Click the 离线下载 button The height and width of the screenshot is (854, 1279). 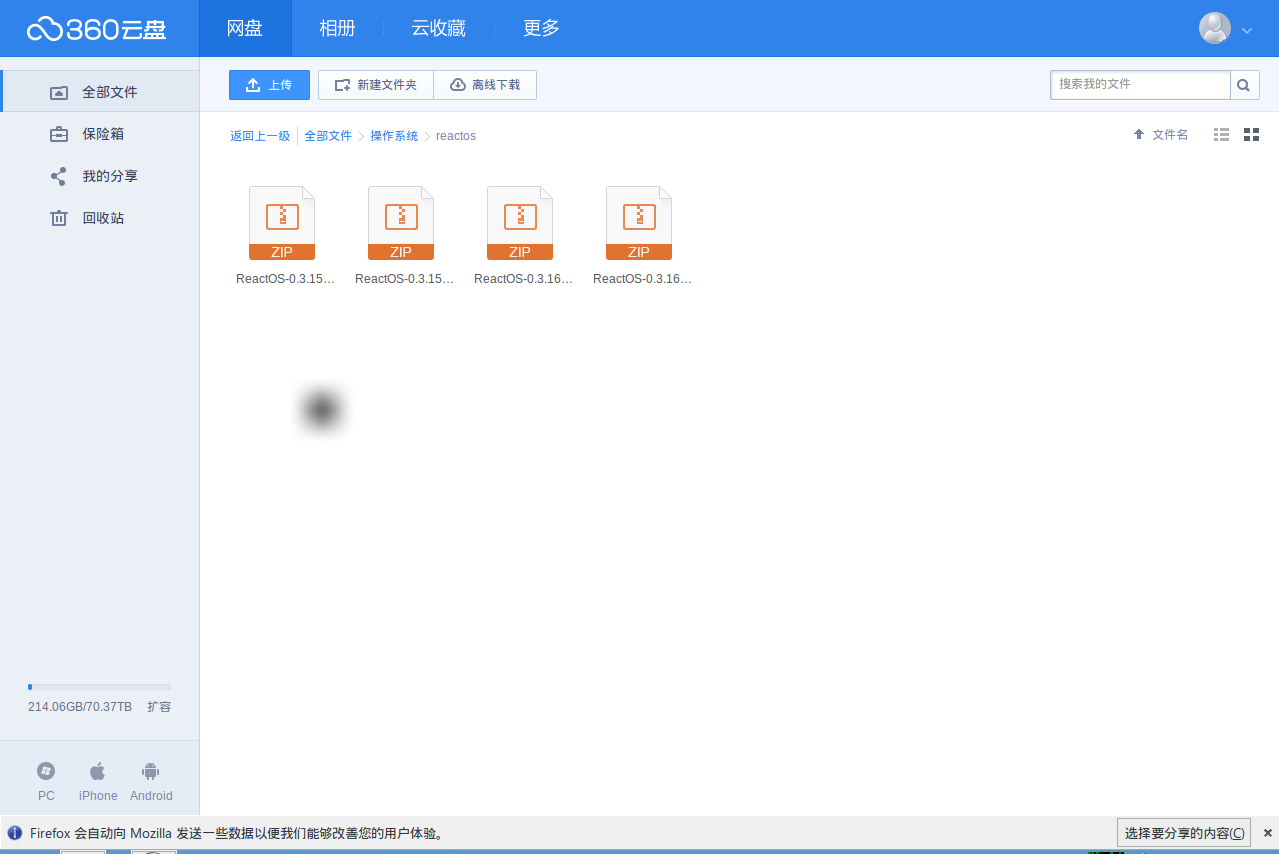(485, 85)
